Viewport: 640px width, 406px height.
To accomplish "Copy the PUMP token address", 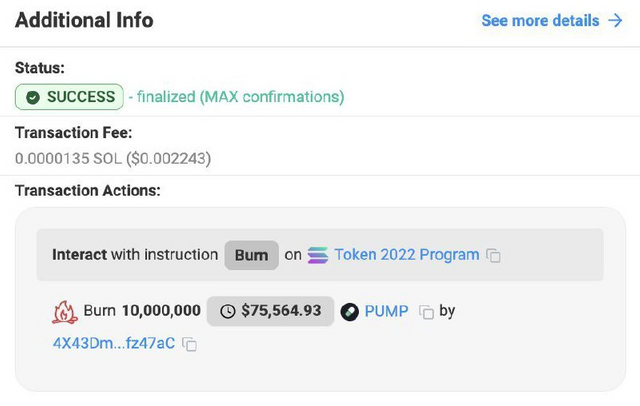I will click(x=426, y=312).
